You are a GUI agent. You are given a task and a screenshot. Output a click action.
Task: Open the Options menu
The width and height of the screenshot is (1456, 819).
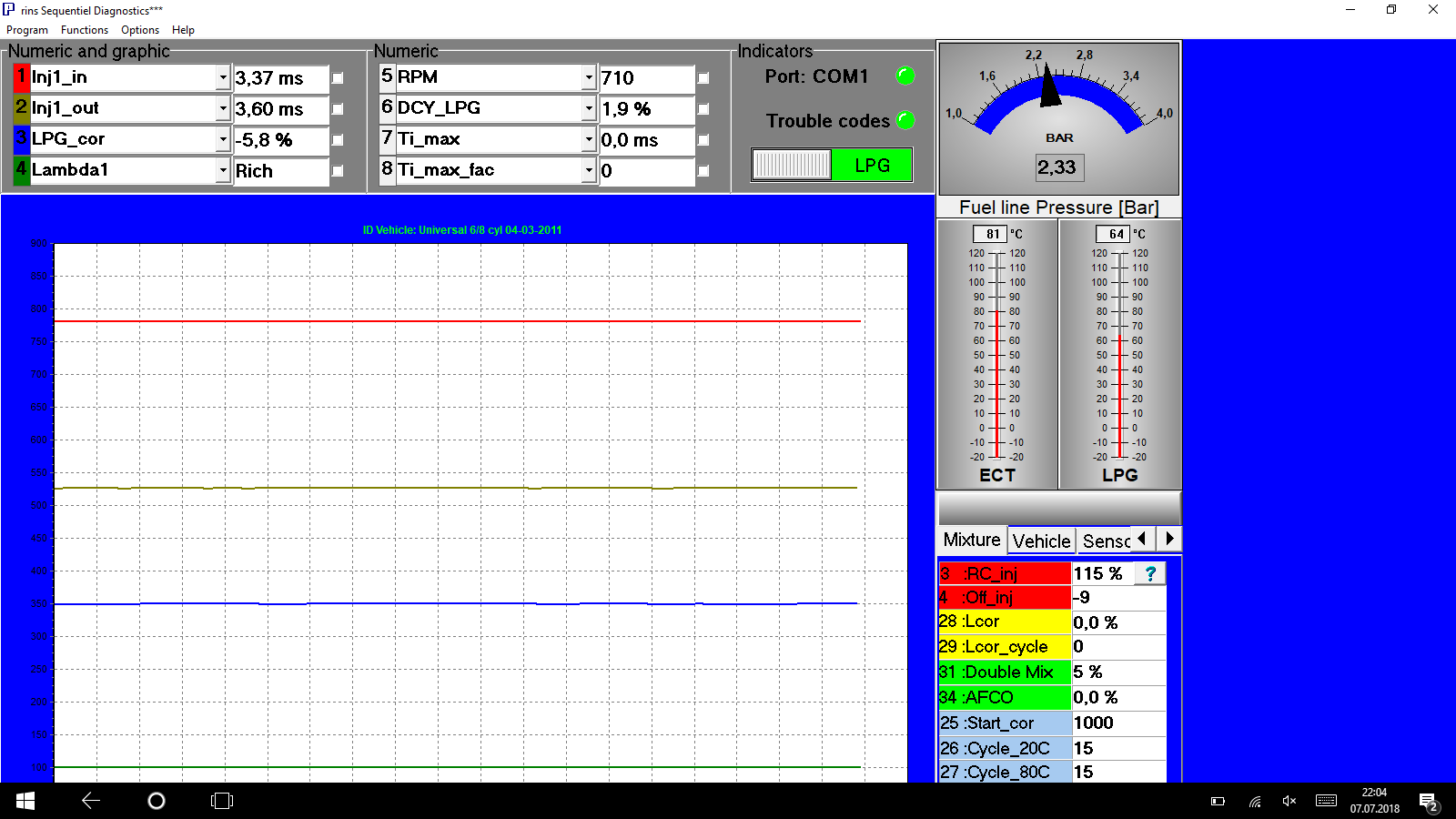[140, 30]
